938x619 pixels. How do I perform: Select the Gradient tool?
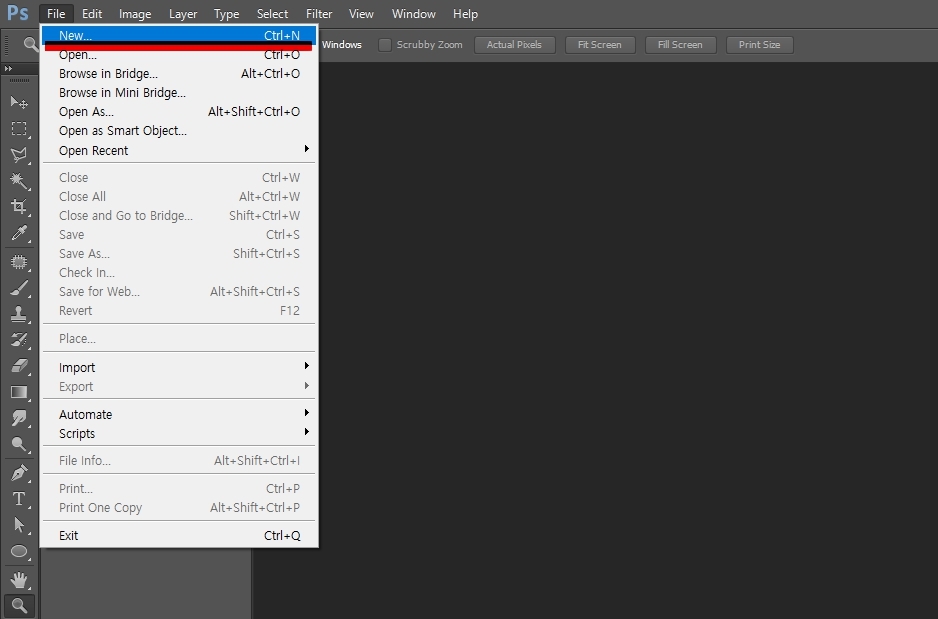click(x=19, y=392)
